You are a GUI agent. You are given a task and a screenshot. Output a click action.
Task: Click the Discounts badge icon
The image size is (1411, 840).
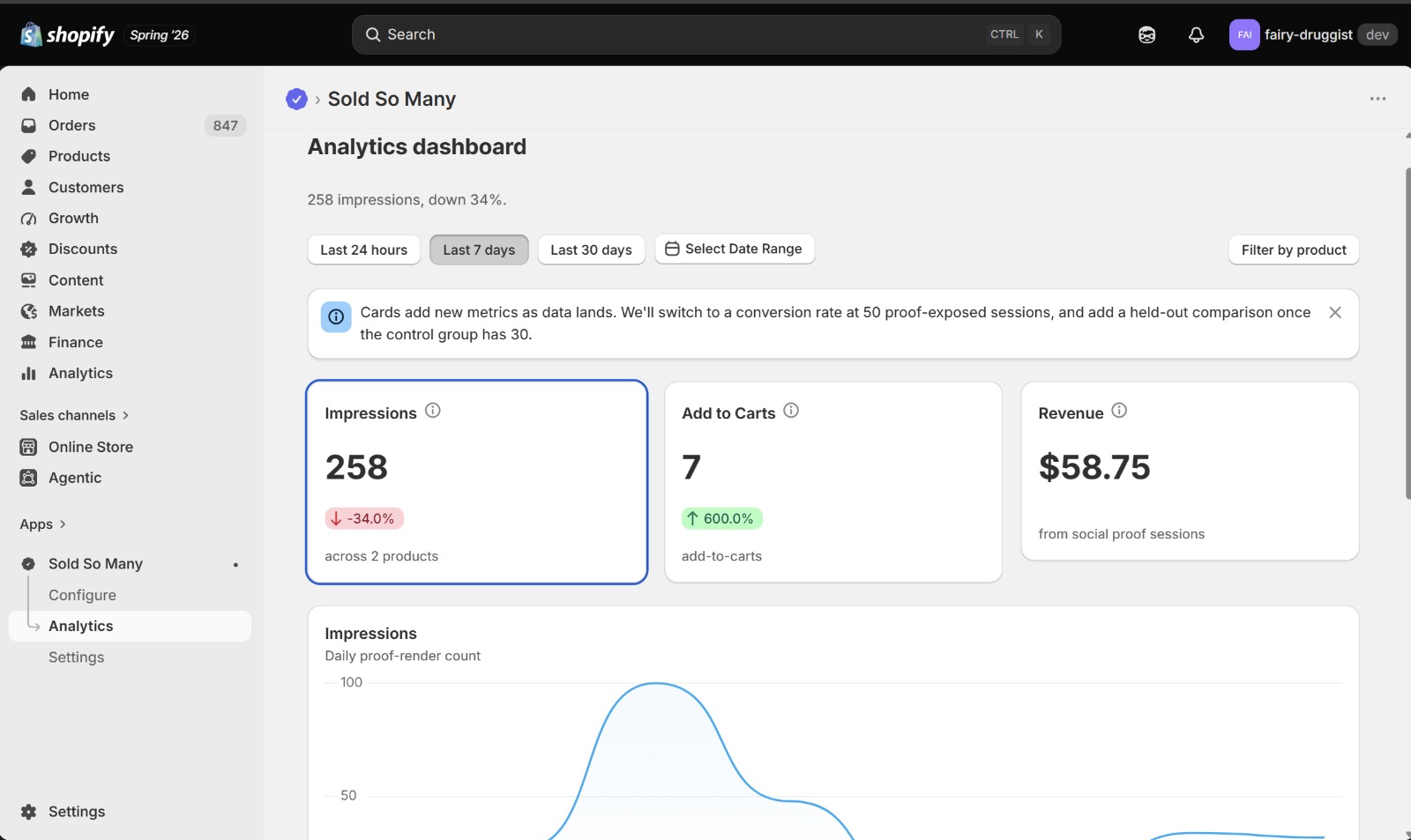click(29, 249)
